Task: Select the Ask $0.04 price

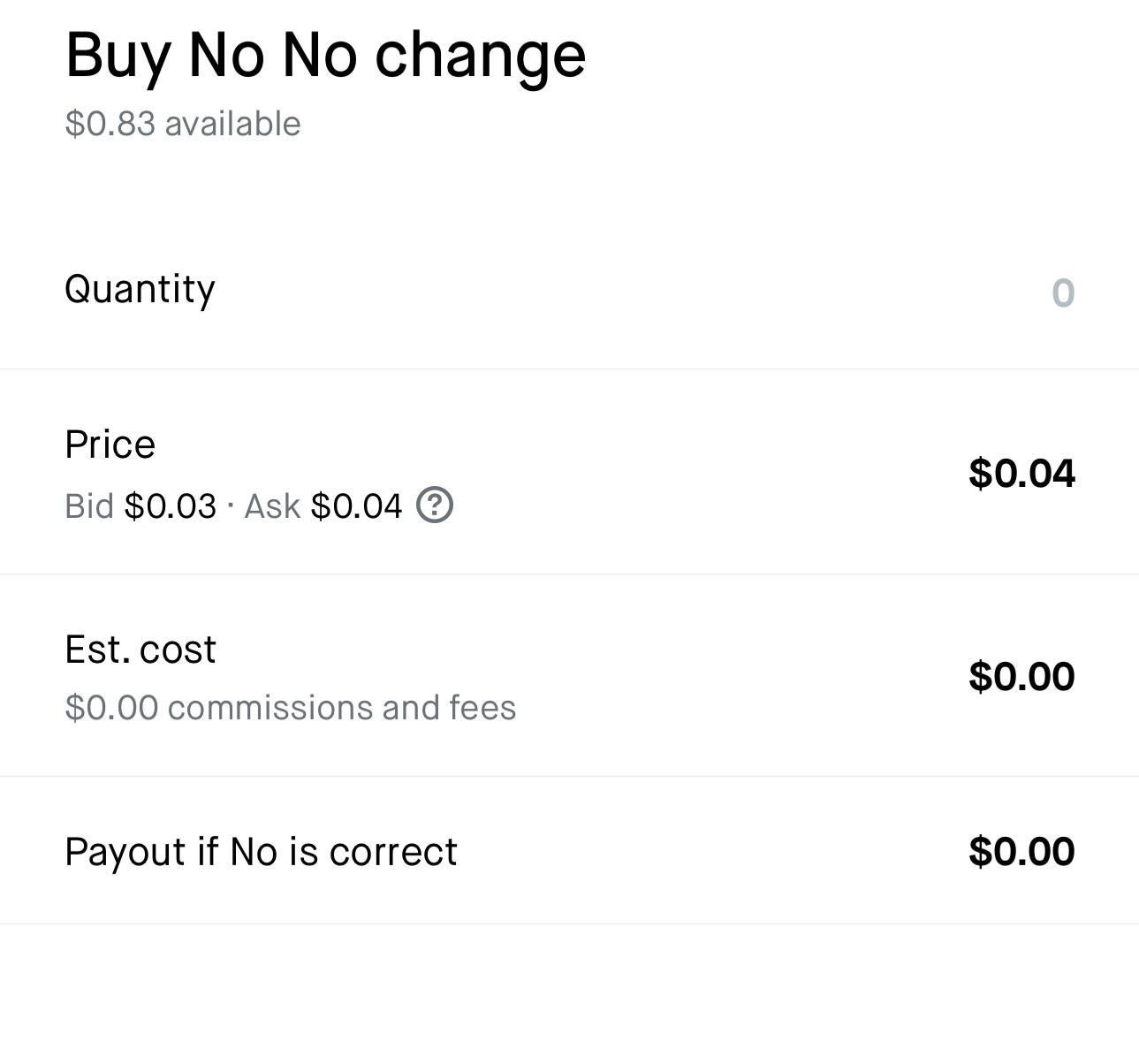Action: 356,506
